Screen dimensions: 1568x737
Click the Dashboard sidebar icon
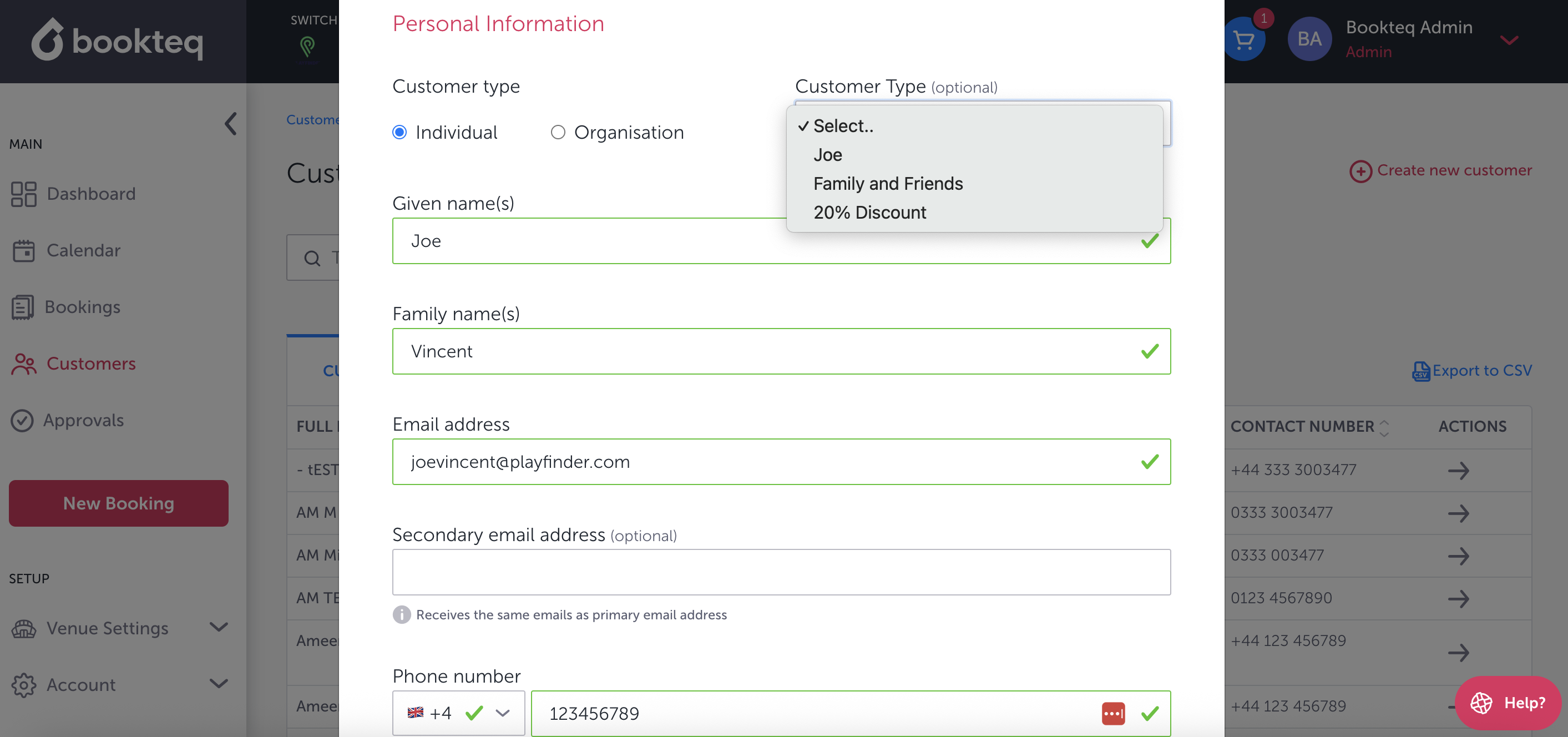click(24, 194)
